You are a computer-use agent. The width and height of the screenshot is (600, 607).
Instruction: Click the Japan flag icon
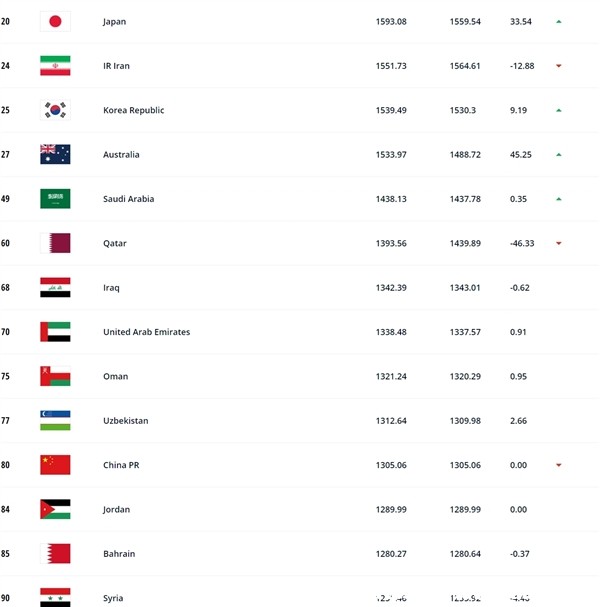[x=55, y=21]
